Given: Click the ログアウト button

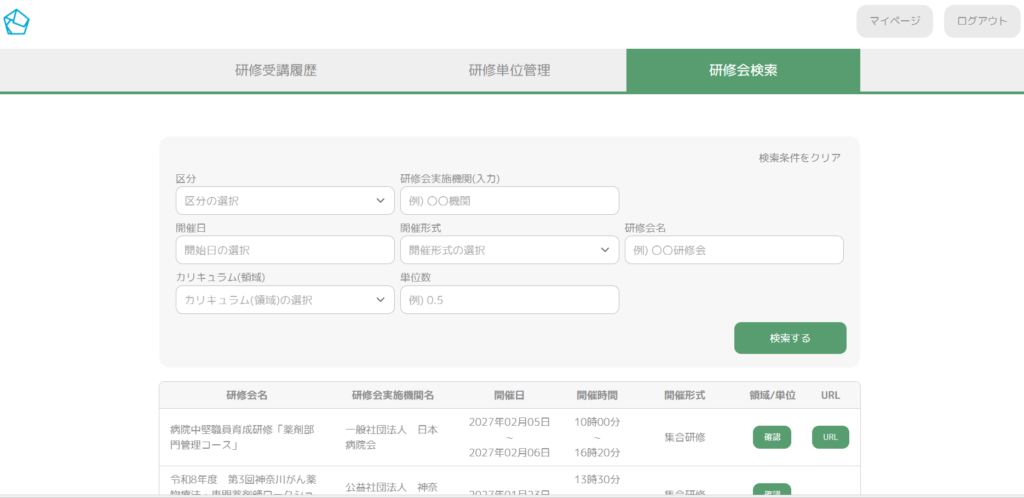Looking at the screenshot, I should 982,21.
